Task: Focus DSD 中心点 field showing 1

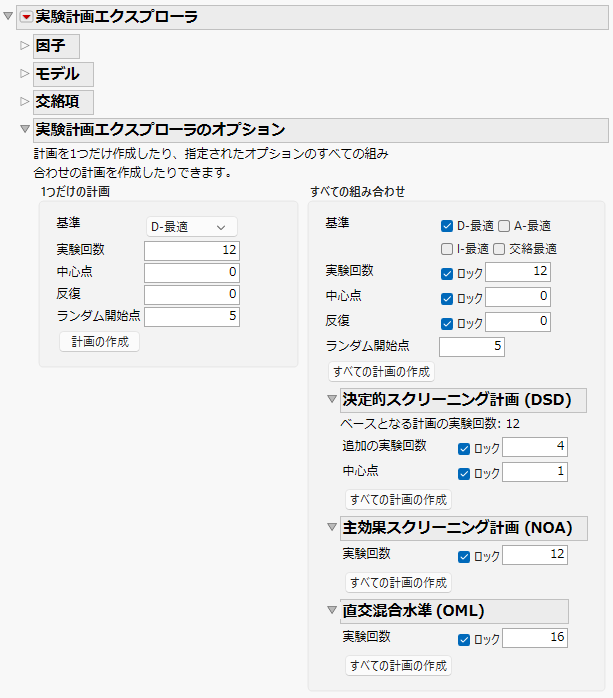Action: tap(535, 472)
